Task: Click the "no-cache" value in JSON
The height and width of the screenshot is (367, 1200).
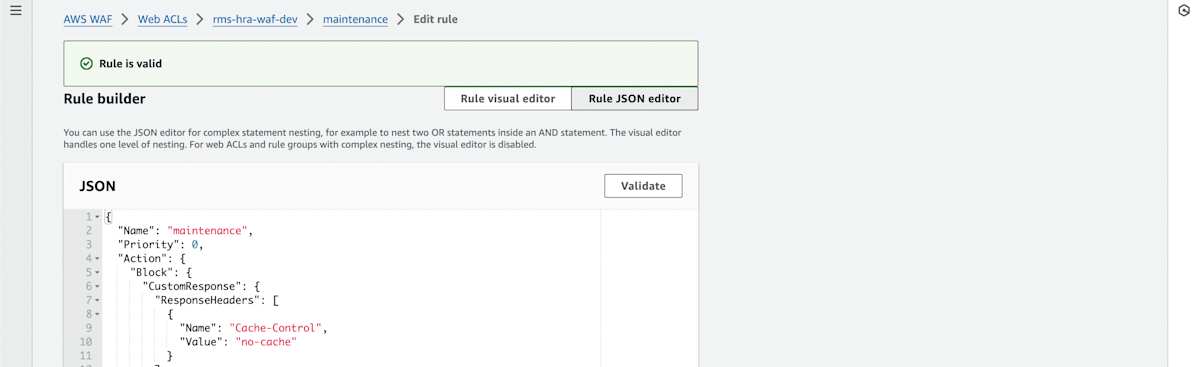Action: 266,342
